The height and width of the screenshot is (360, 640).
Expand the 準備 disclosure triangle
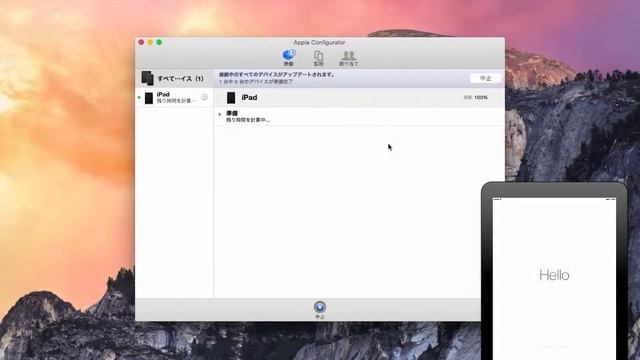220,114
